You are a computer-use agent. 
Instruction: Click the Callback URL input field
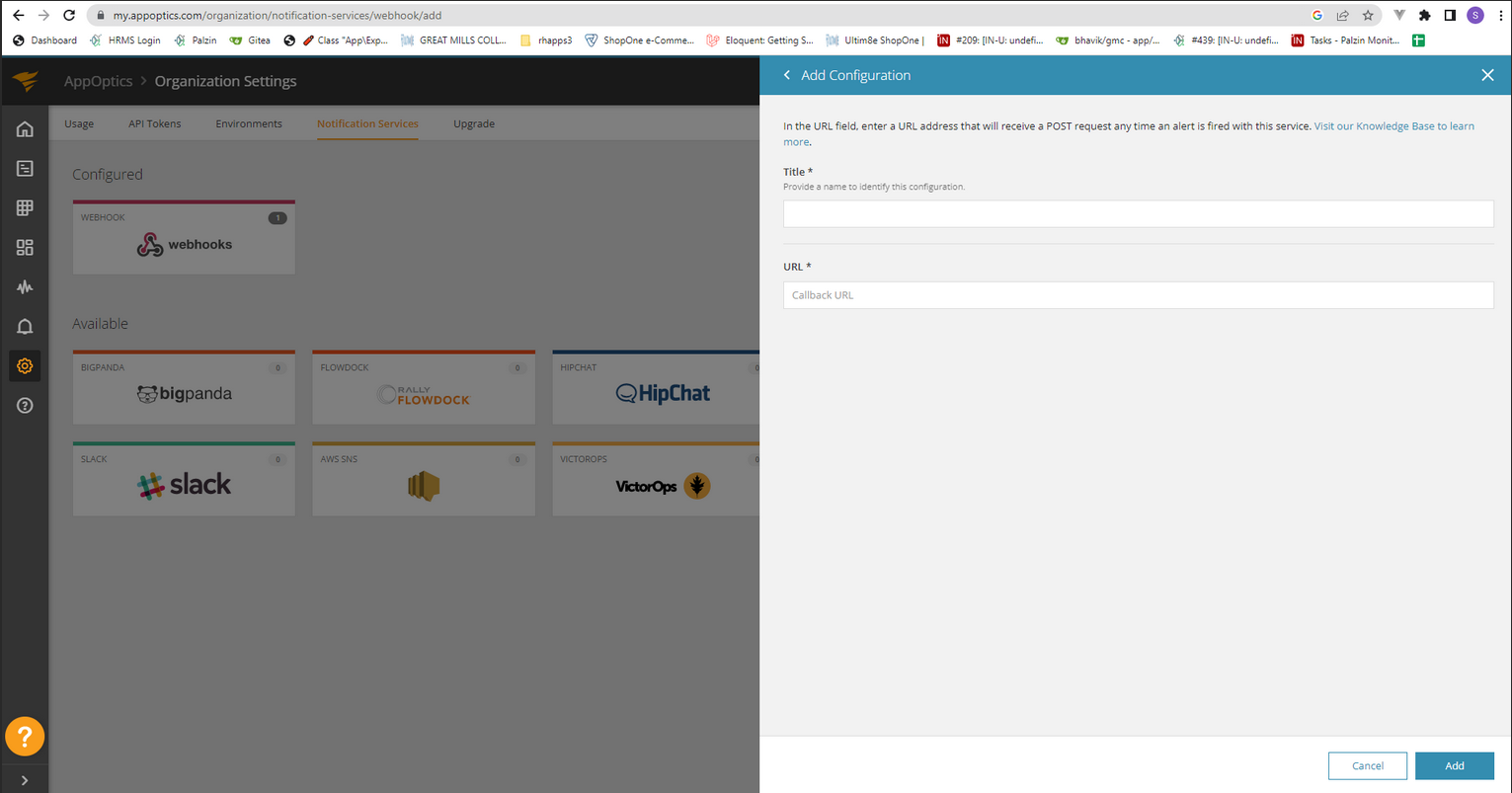(1138, 295)
